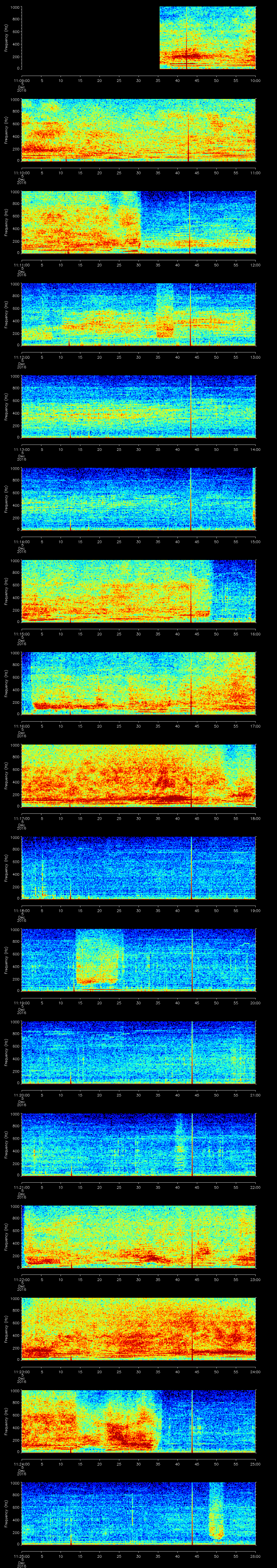Screen dimensions: 277x1568
Task: Click the '11:16:00' start time label
Action: pos(21,726)
